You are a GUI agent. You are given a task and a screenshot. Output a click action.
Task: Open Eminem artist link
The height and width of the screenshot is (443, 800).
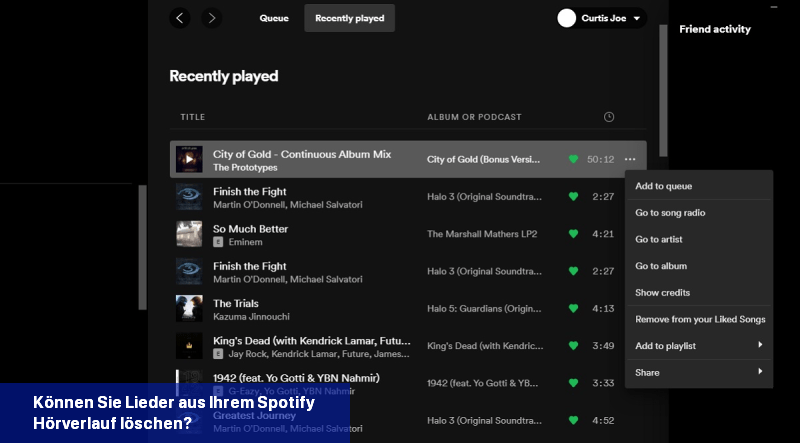tap(245, 242)
